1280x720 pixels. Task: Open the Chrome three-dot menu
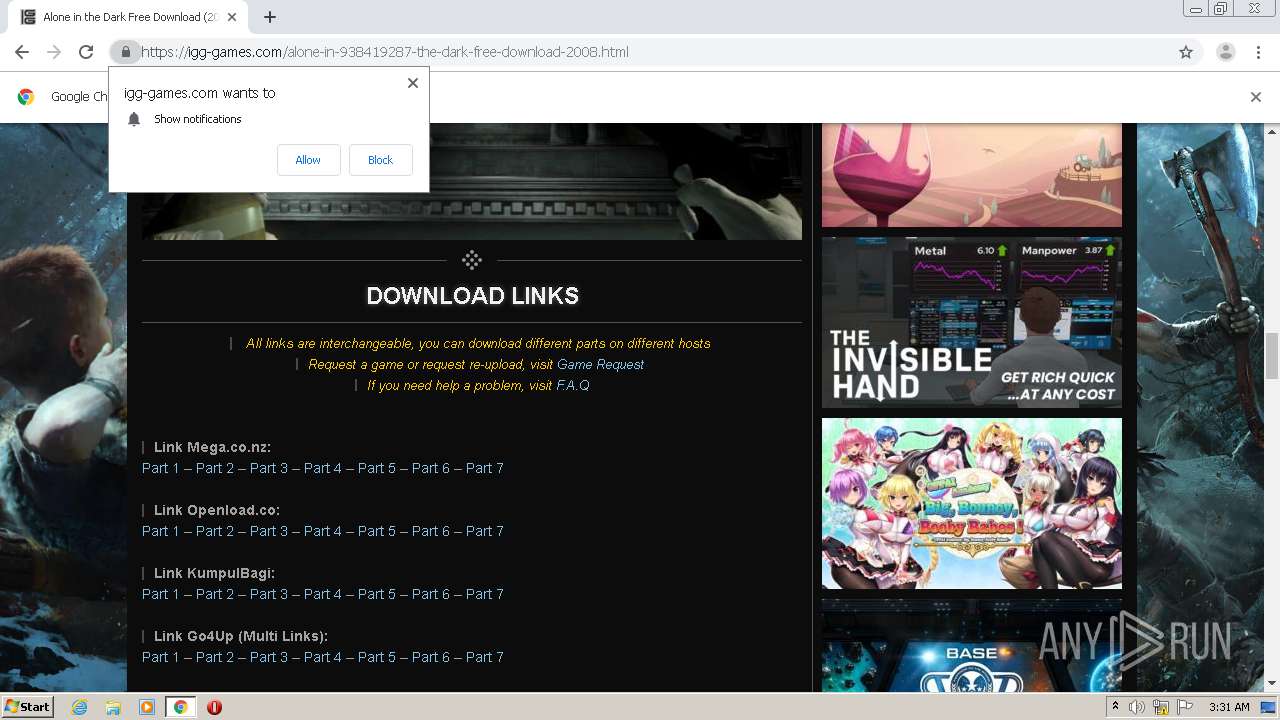[x=1258, y=52]
